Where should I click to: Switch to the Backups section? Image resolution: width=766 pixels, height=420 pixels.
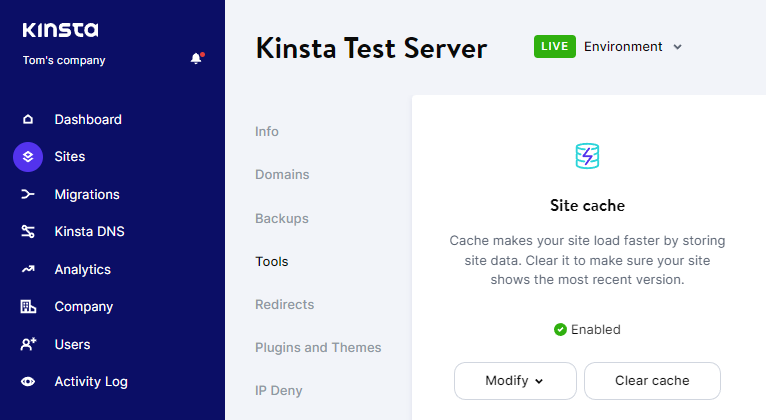tap(281, 218)
